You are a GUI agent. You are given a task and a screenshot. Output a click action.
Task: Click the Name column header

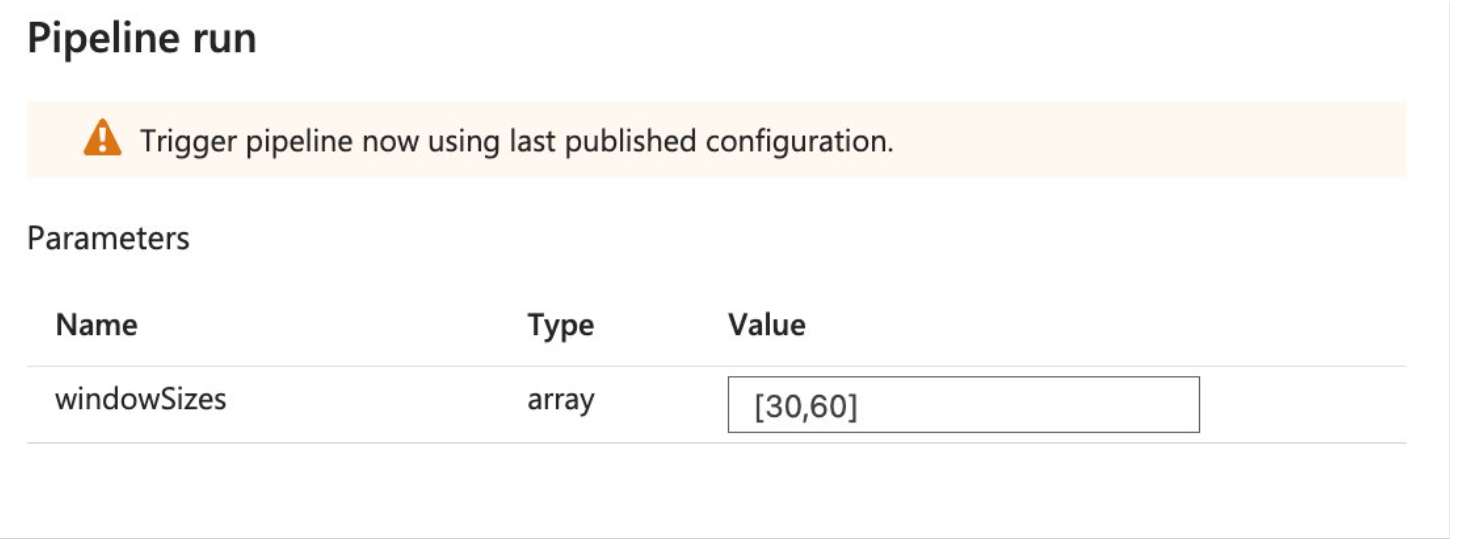96,325
